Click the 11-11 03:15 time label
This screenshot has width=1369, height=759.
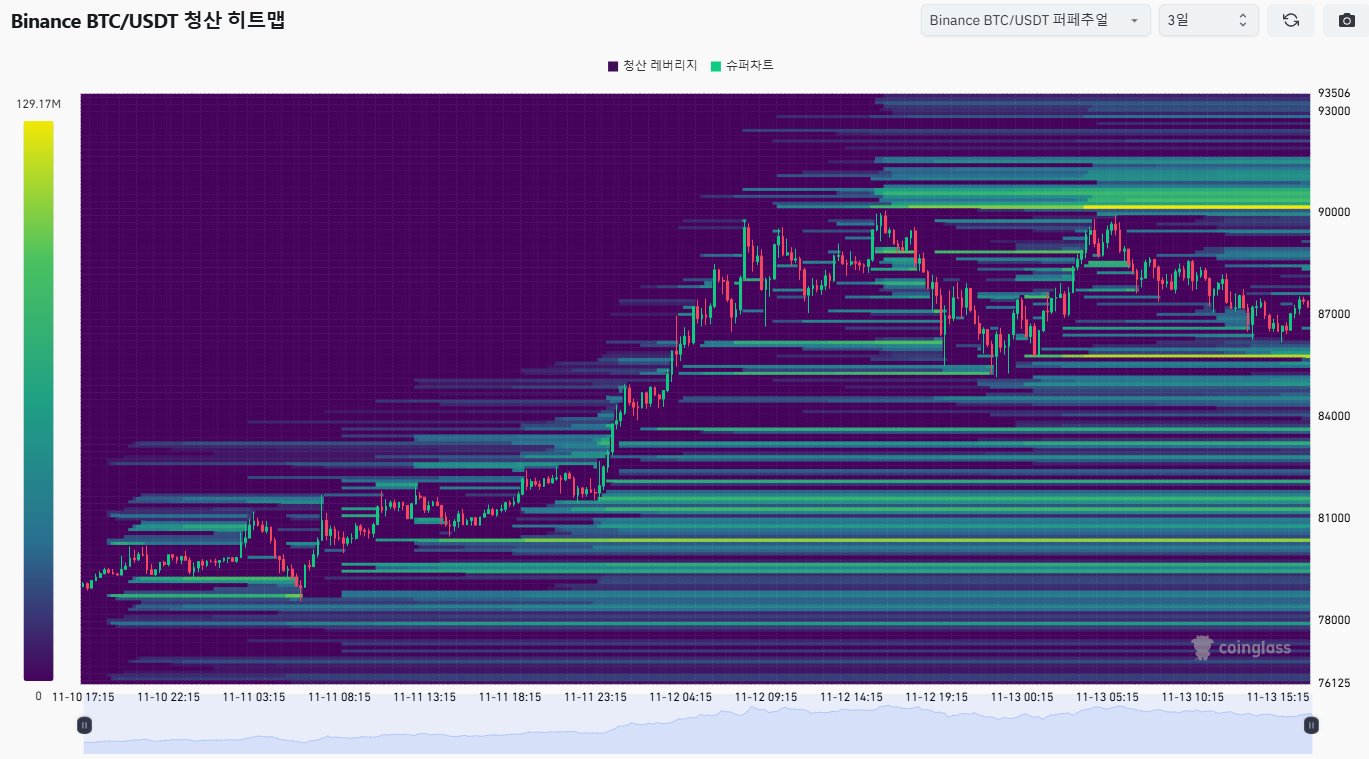(x=254, y=697)
